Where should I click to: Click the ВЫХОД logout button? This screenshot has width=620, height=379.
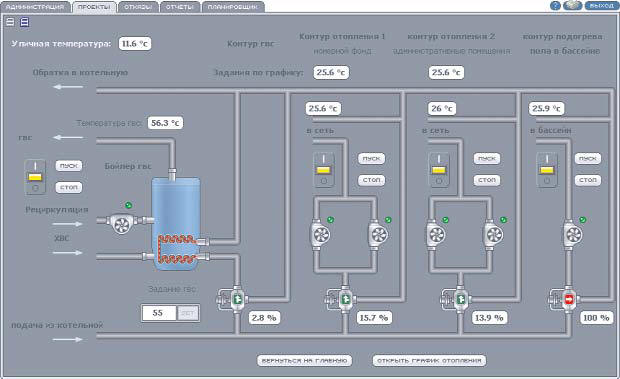pos(601,6)
